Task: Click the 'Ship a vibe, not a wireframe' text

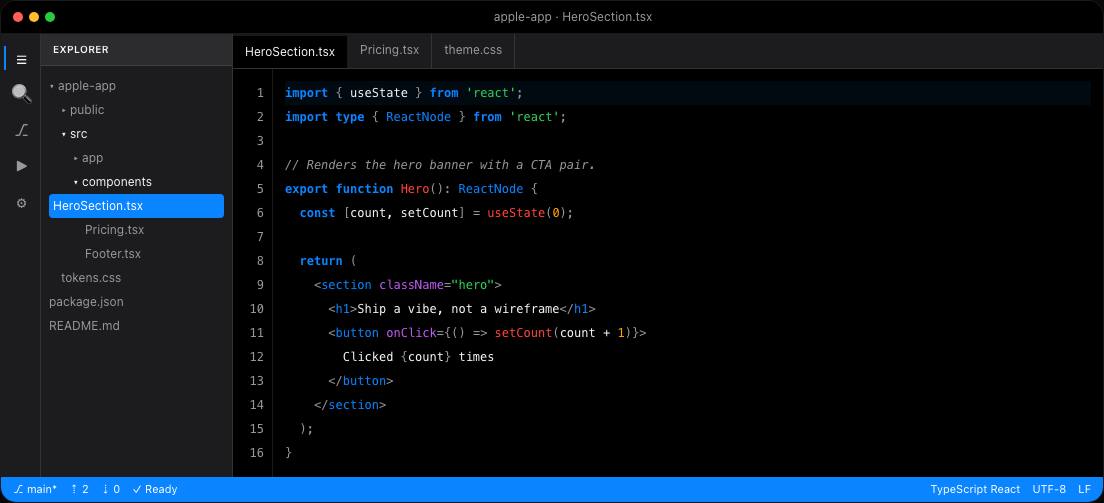Action: click(x=458, y=309)
